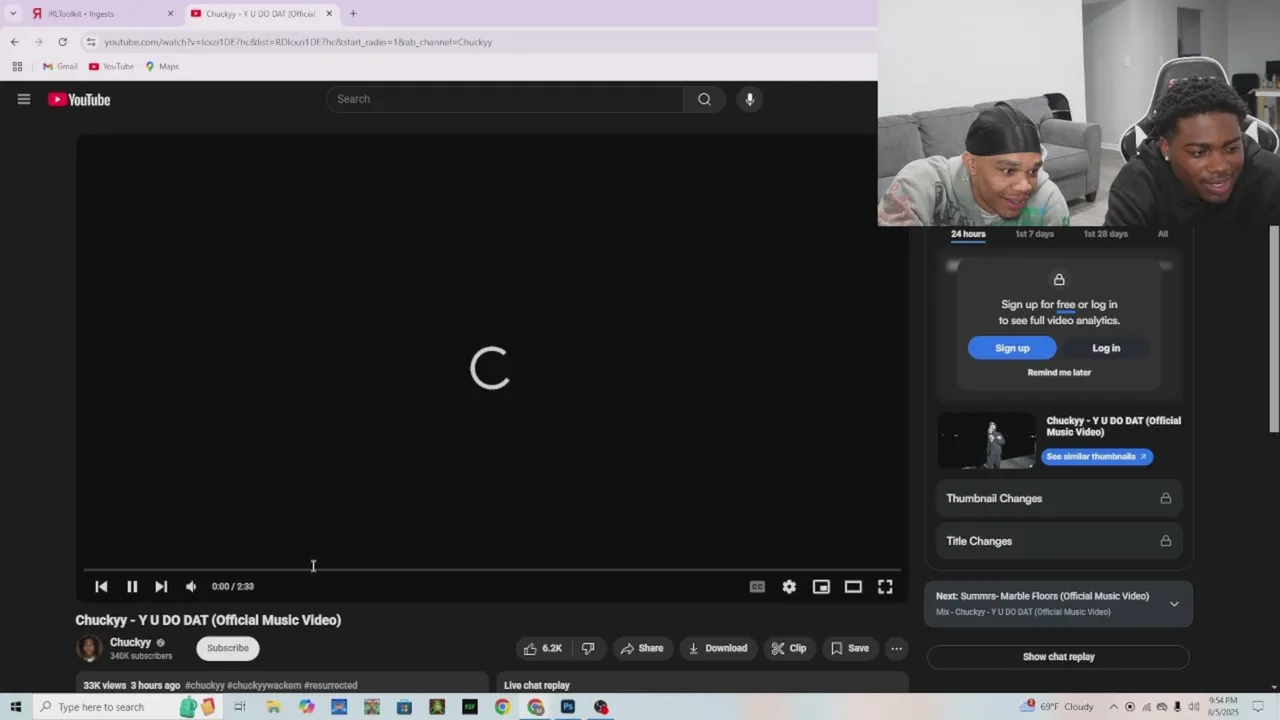
Task: Go to the YouTube home logo
Action: tap(79, 99)
